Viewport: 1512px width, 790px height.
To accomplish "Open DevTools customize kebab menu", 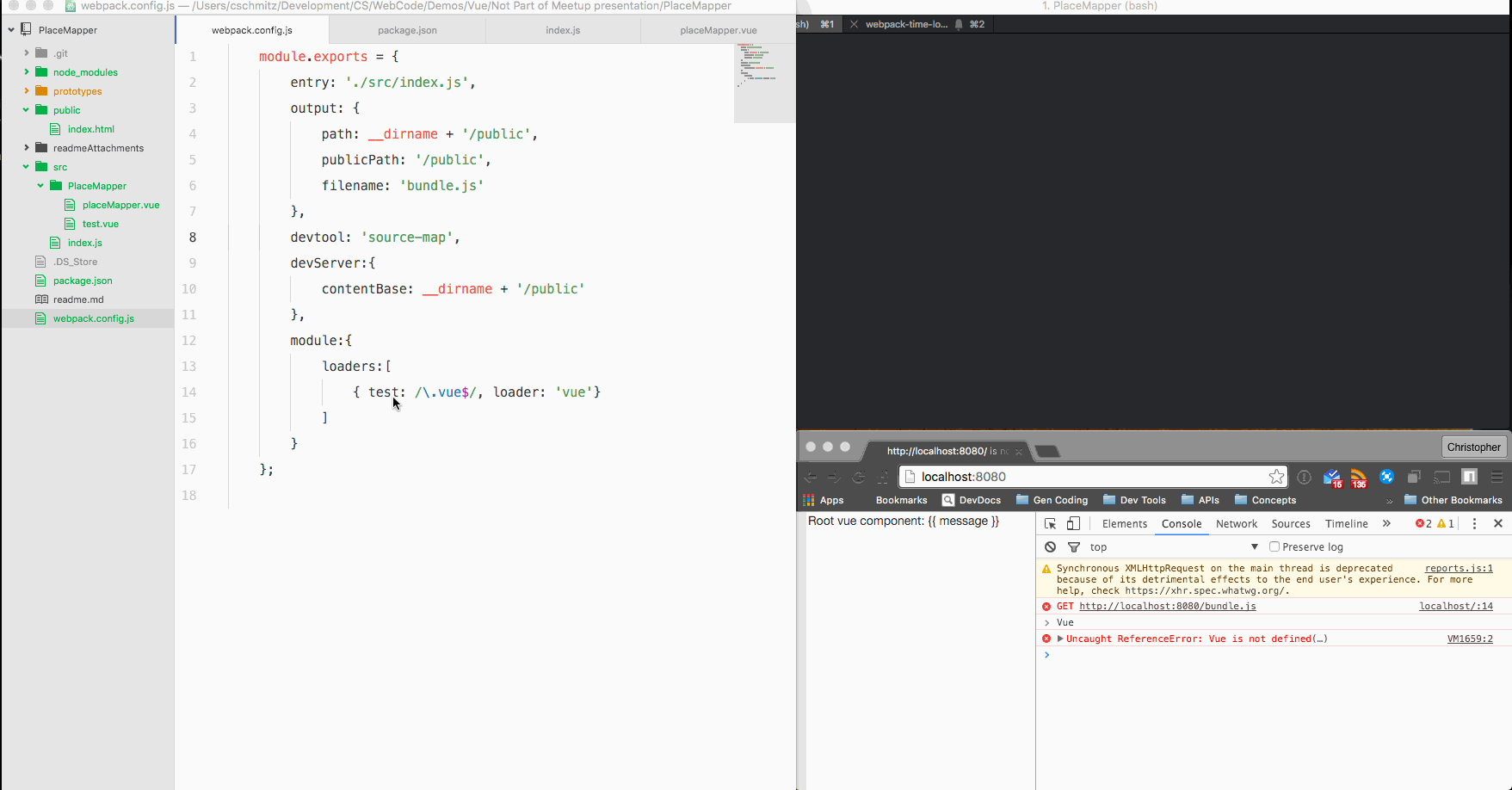I will click(x=1474, y=523).
